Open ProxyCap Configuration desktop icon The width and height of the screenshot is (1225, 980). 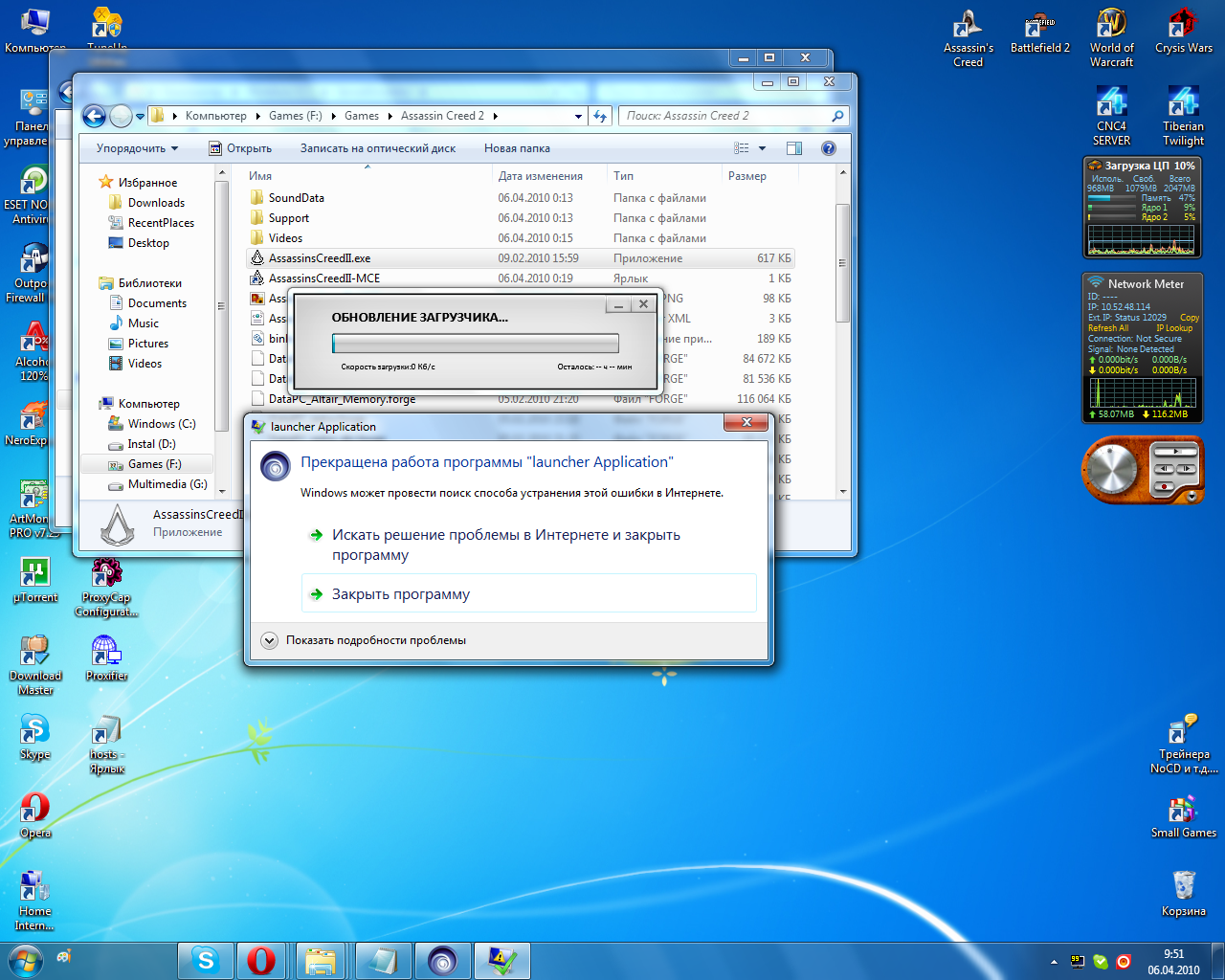[106, 587]
